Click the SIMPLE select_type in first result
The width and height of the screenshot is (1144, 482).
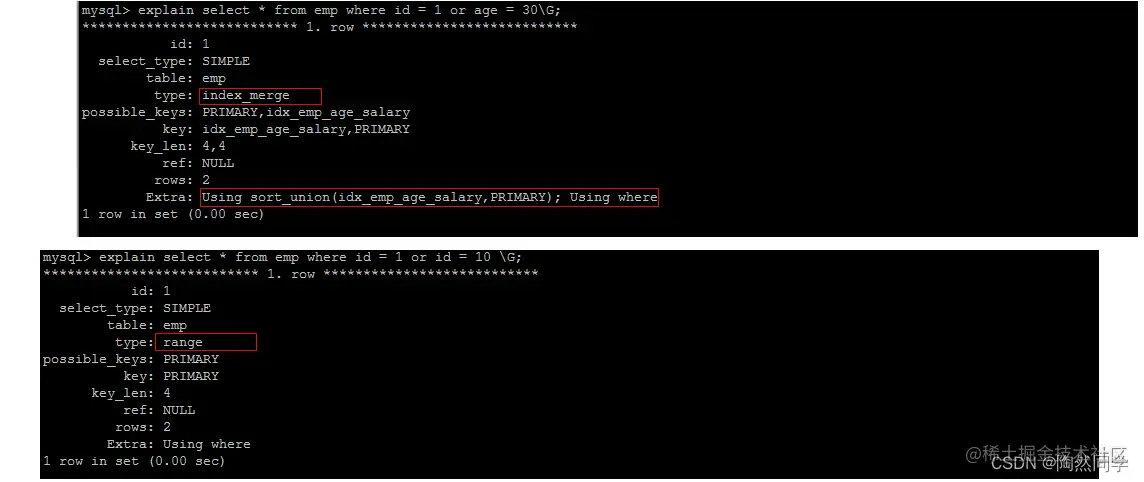click(225, 62)
